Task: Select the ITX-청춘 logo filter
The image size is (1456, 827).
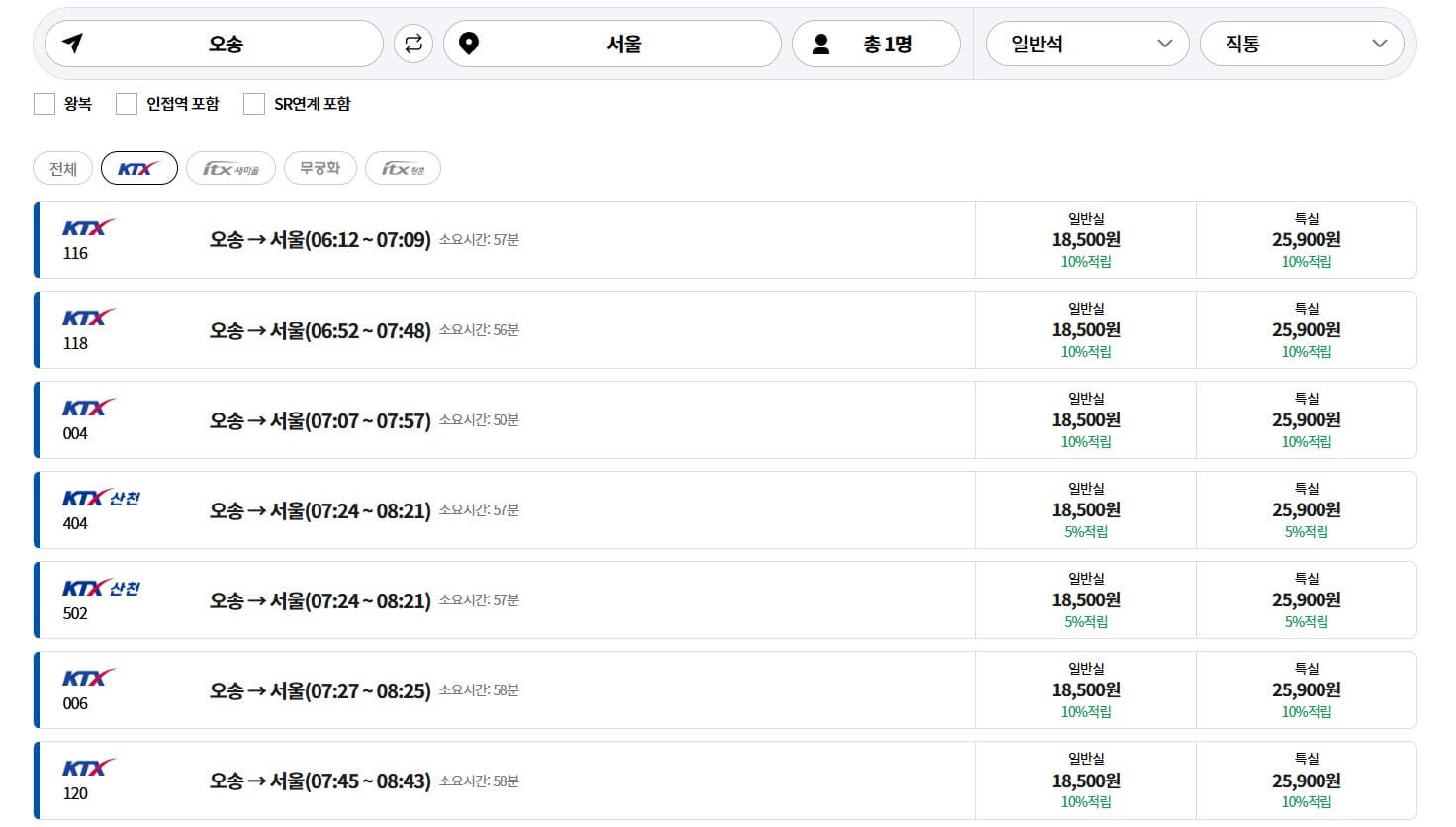Action: [x=403, y=167]
